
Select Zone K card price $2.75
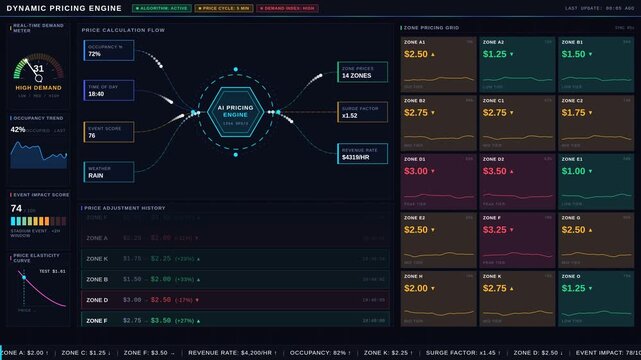(495, 288)
